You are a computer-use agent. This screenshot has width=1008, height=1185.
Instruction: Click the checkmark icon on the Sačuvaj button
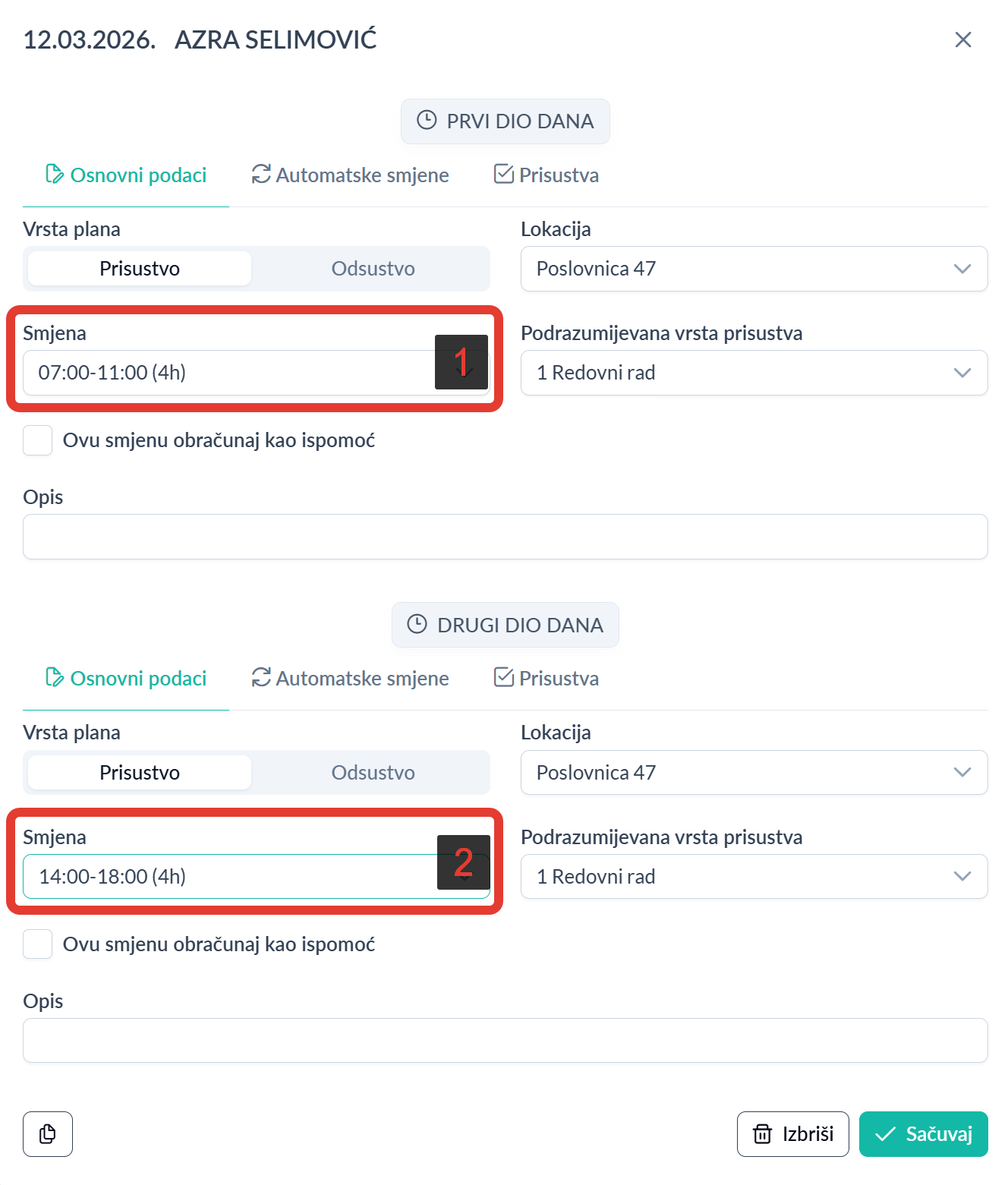pos(885,1133)
